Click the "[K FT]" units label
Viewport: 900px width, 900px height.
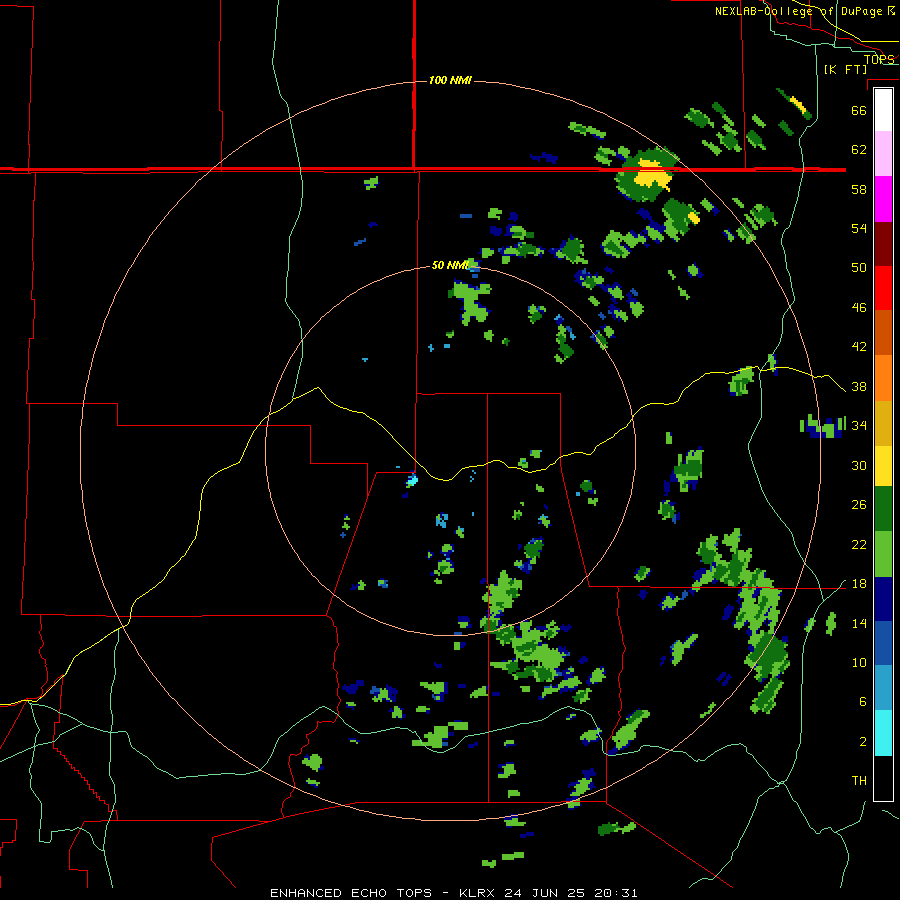click(845, 70)
